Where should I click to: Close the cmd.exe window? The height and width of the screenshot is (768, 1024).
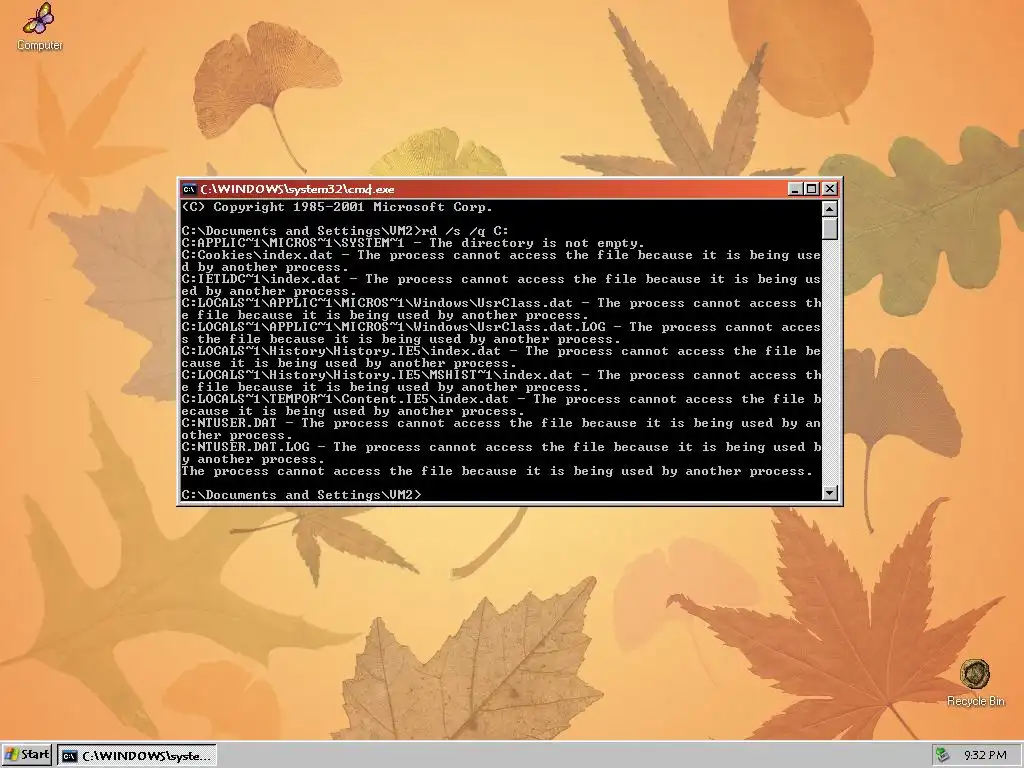click(829, 189)
